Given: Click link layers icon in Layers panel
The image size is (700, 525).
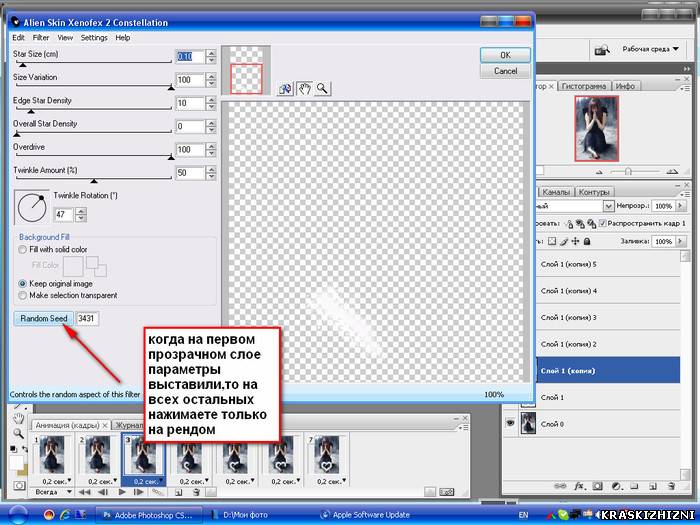Looking at the screenshot, I should point(559,486).
